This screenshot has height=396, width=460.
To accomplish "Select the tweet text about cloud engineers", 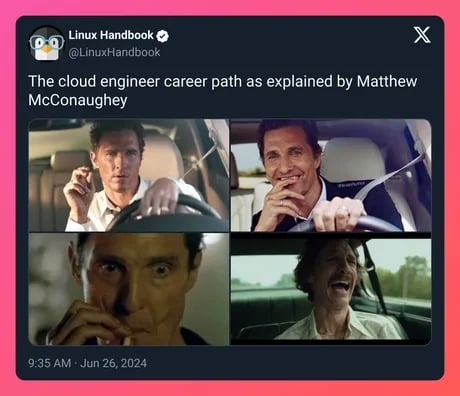I will point(223,90).
